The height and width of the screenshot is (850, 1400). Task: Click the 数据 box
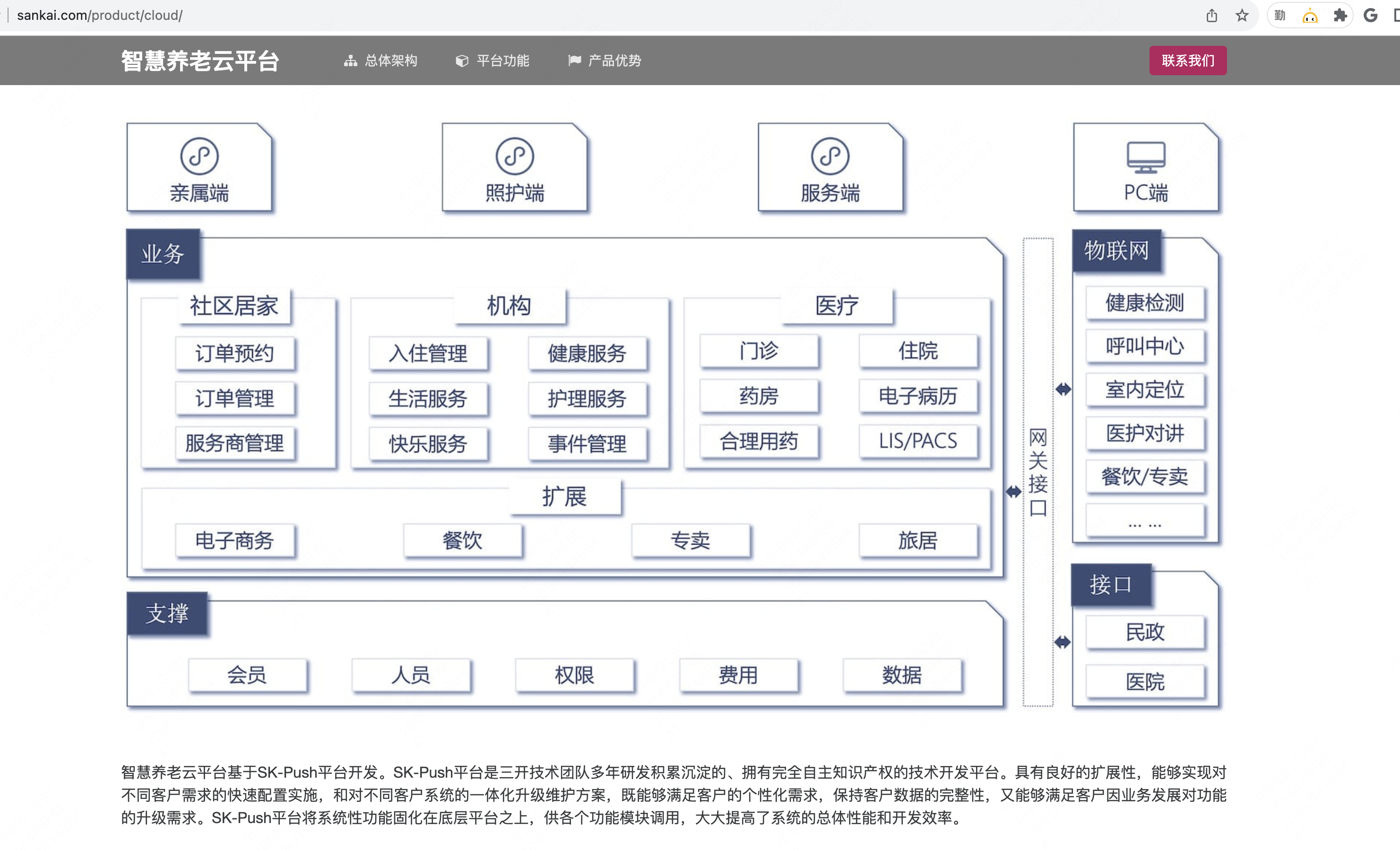(902, 675)
